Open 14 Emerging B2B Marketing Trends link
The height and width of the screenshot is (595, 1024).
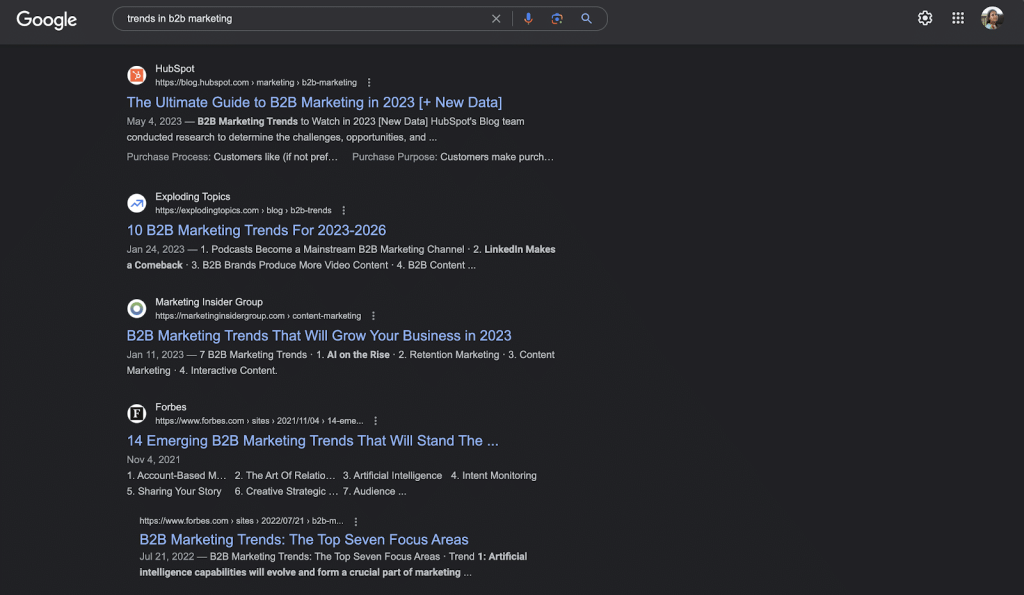point(312,441)
